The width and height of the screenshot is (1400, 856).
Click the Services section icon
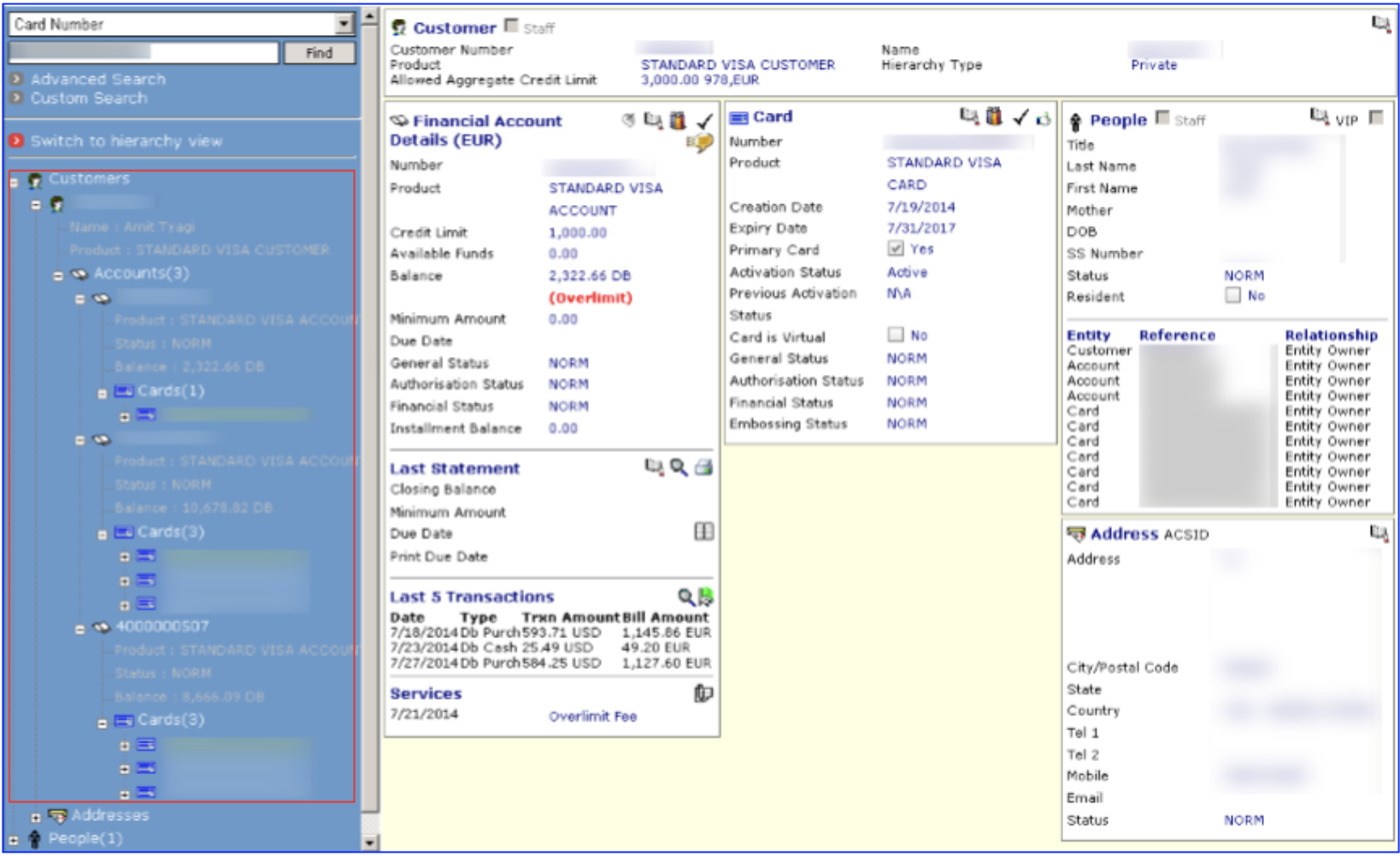pos(703,693)
